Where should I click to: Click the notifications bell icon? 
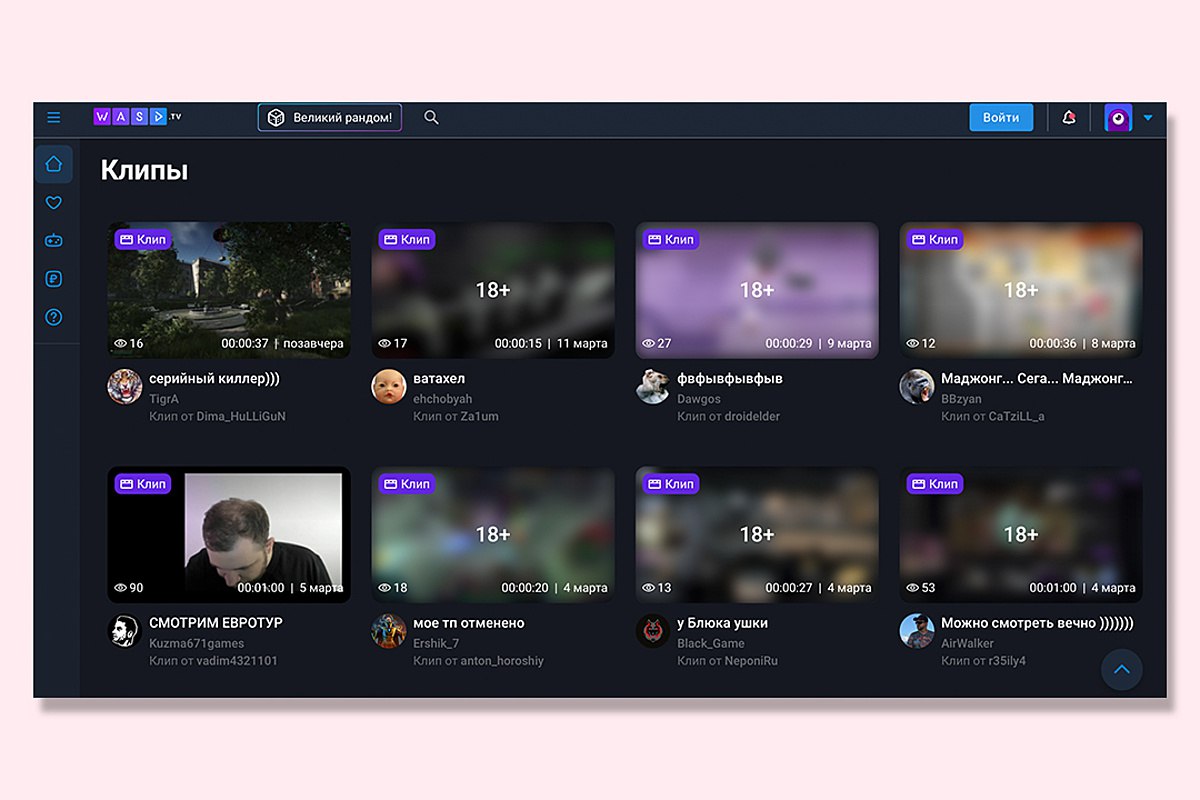1069,117
